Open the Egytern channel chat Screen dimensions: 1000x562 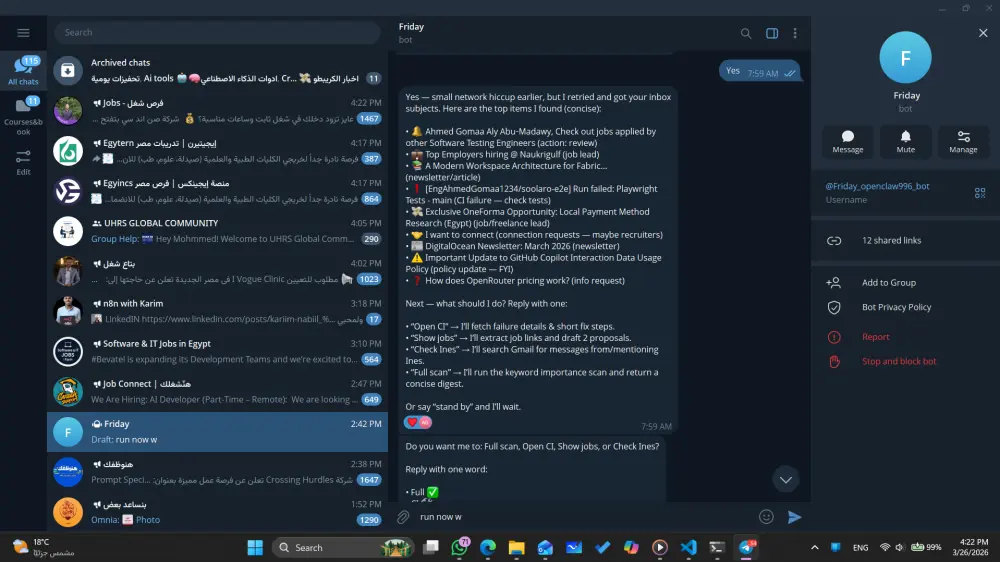[217, 151]
